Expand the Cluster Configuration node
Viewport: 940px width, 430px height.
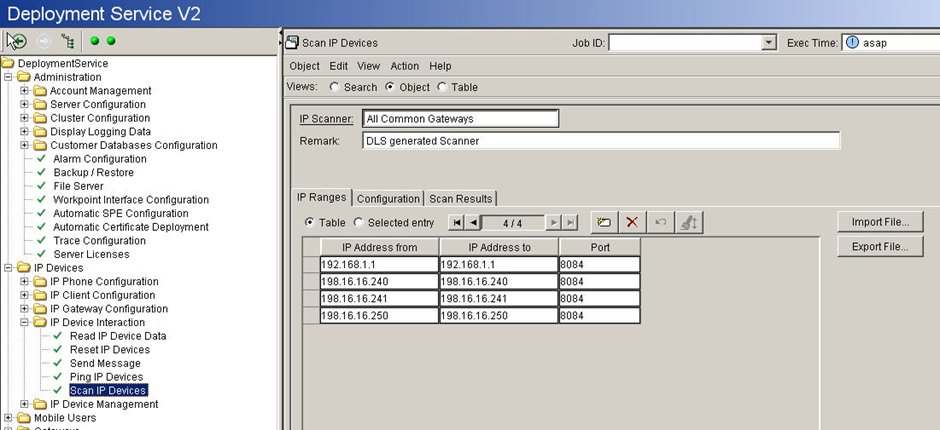[x=25, y=118]
